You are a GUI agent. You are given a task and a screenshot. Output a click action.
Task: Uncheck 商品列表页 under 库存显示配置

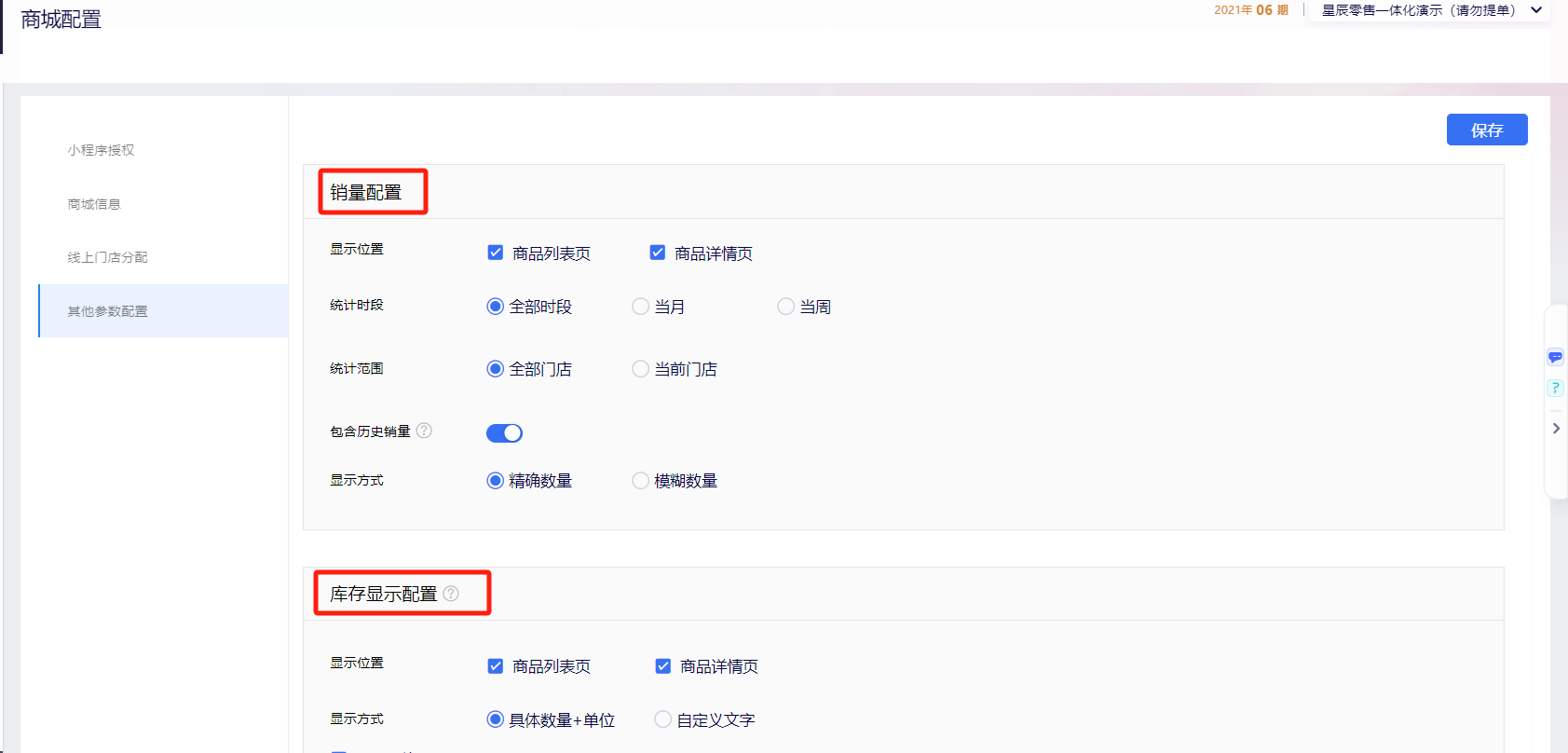[496, 666]
